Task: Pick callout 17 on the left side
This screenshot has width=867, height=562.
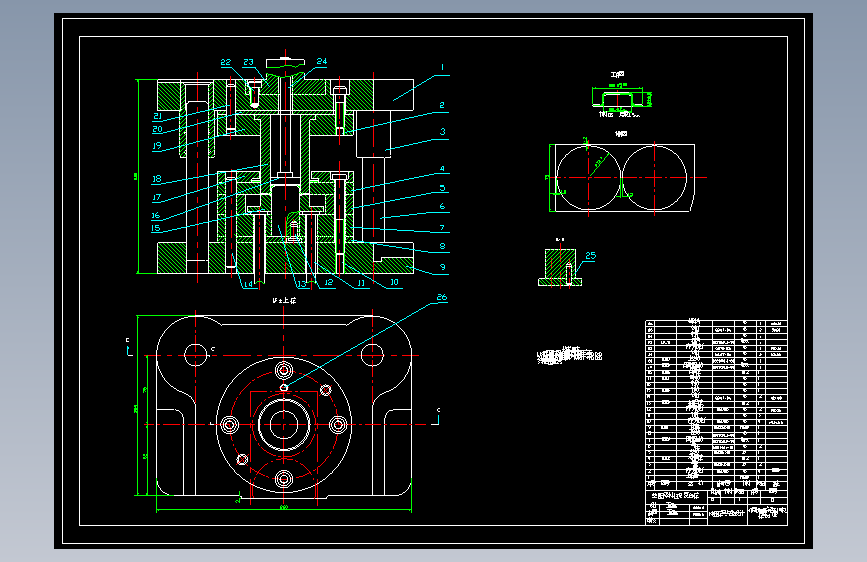Action: [x=156, y=197]
